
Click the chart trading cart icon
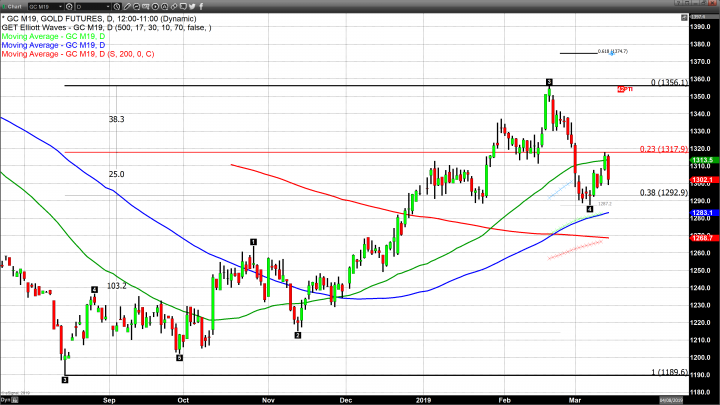click(146, 6)
